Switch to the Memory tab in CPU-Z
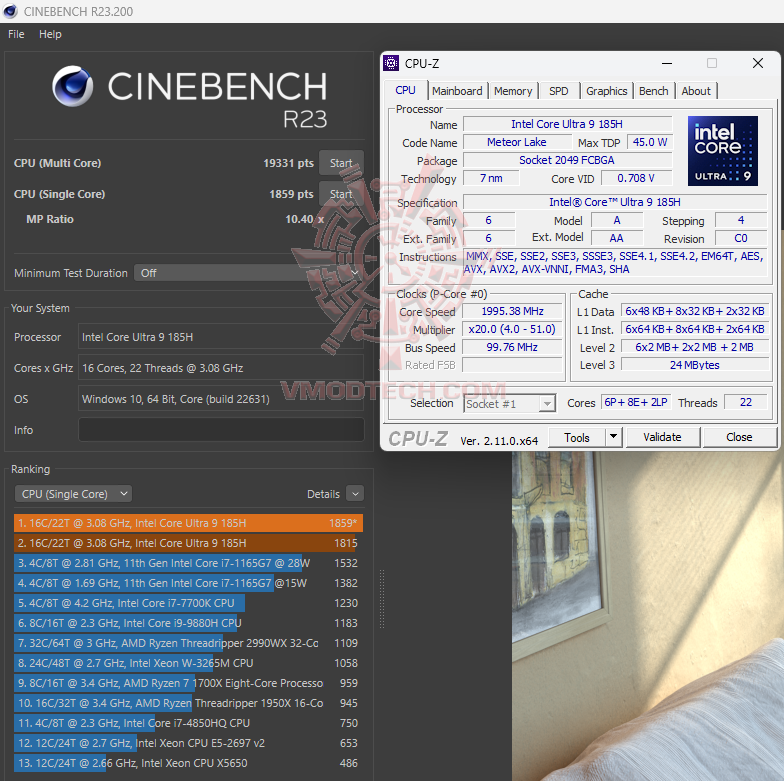The height and width of the screenshot is (781, 784). click(x=513, y=91)
